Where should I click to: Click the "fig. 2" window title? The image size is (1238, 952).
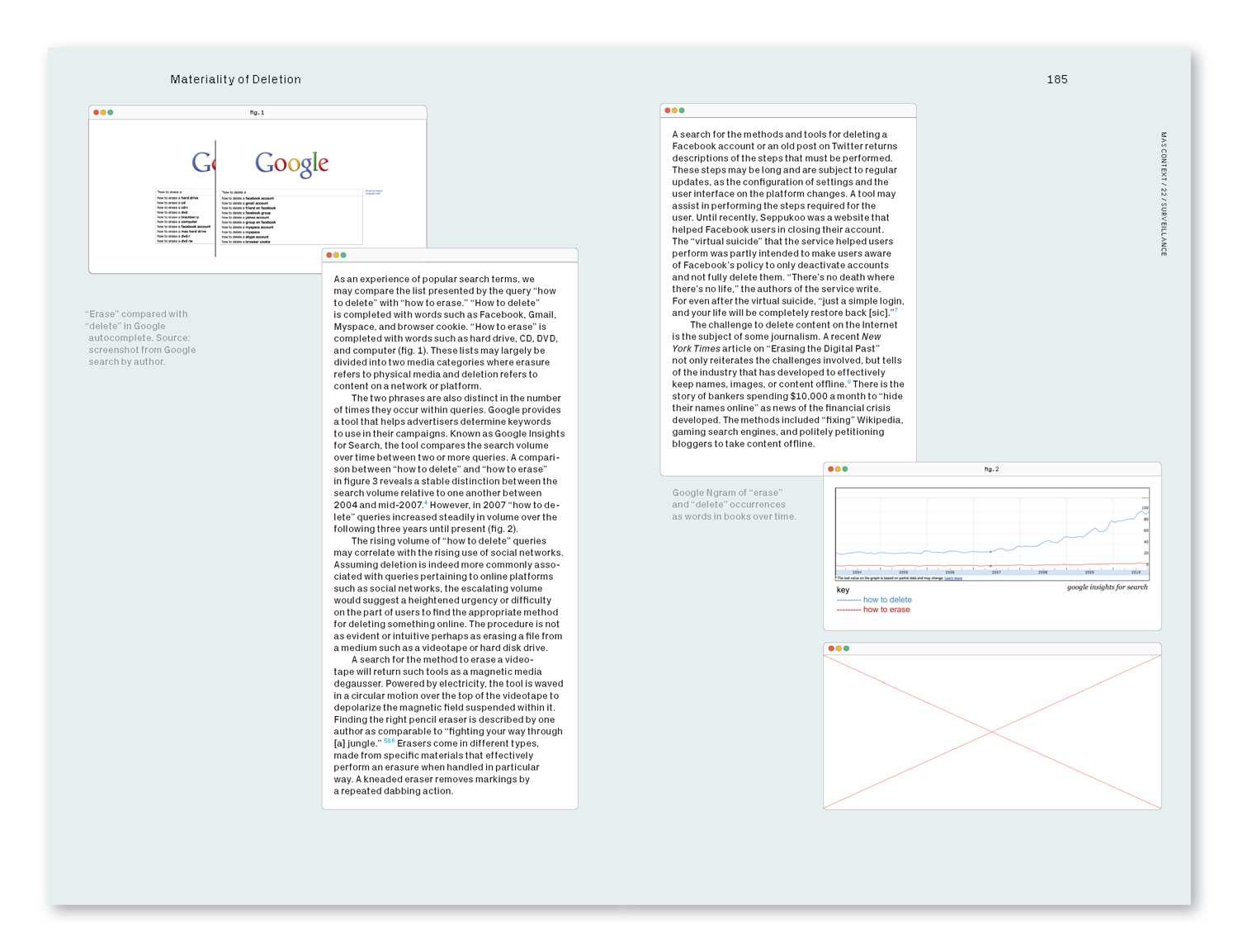pos(991,469)
